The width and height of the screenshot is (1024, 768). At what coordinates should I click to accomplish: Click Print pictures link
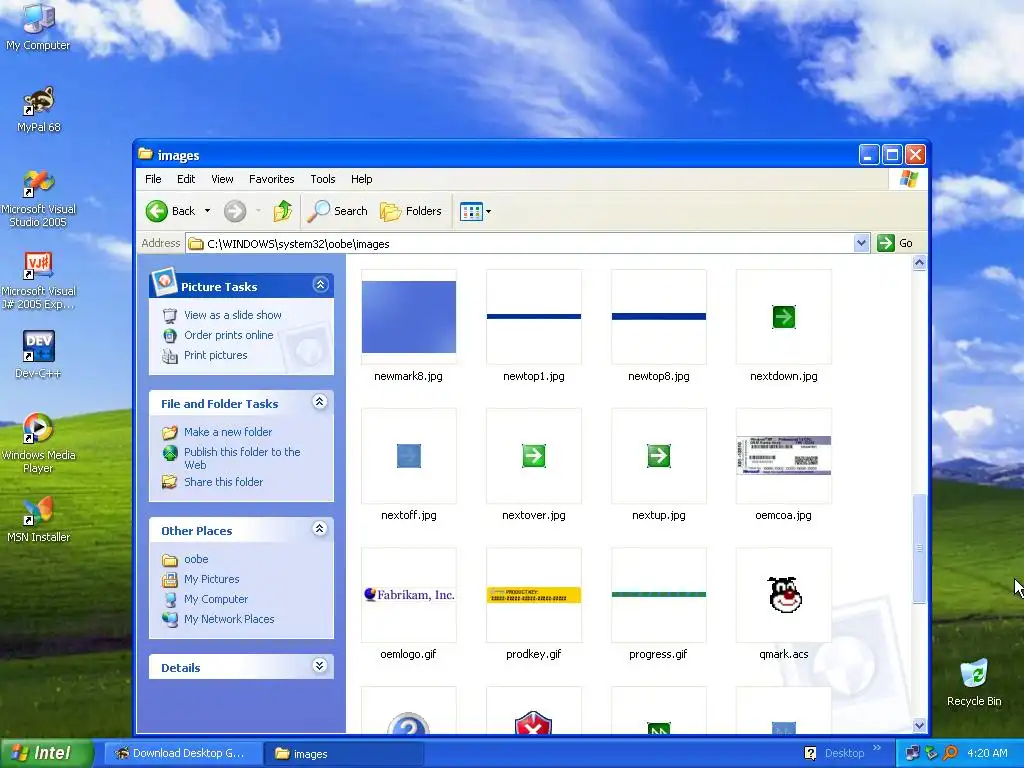click(x=216, y=355)
